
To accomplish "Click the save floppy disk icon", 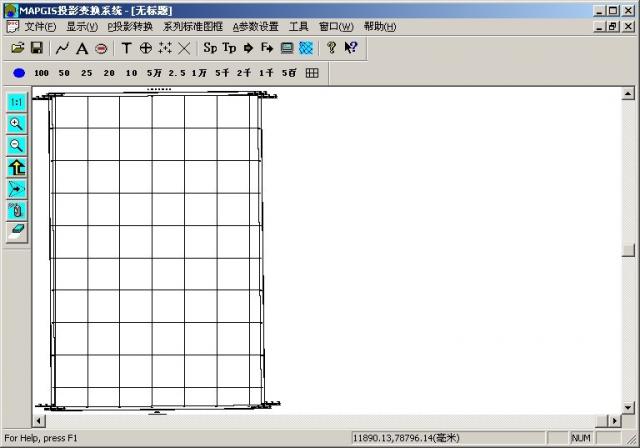I will (36, 48).
